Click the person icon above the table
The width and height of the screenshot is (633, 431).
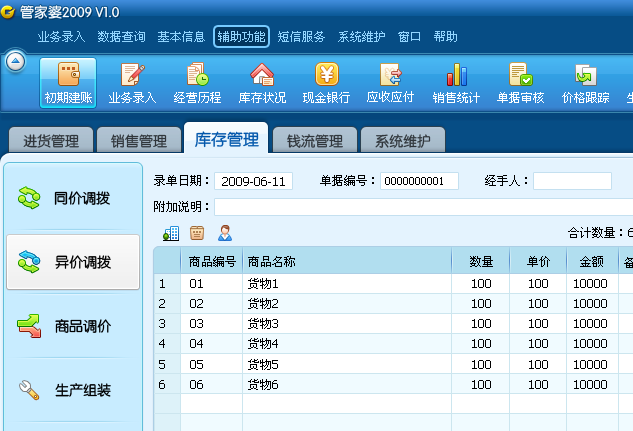225,233
